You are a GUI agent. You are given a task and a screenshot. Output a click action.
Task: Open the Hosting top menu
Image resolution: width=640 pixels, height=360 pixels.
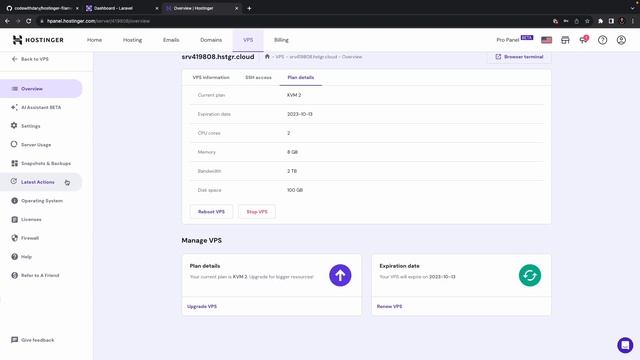tap(132, 40)
